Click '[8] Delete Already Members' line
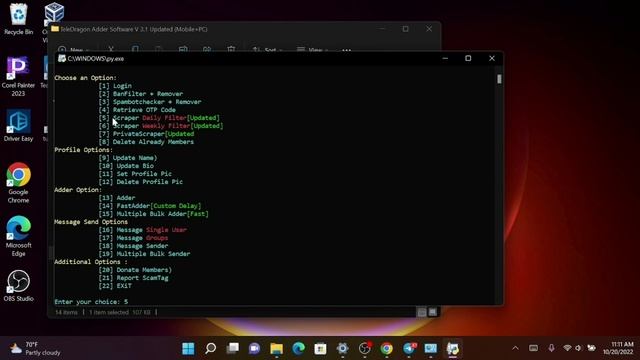 tap(146, 142)
